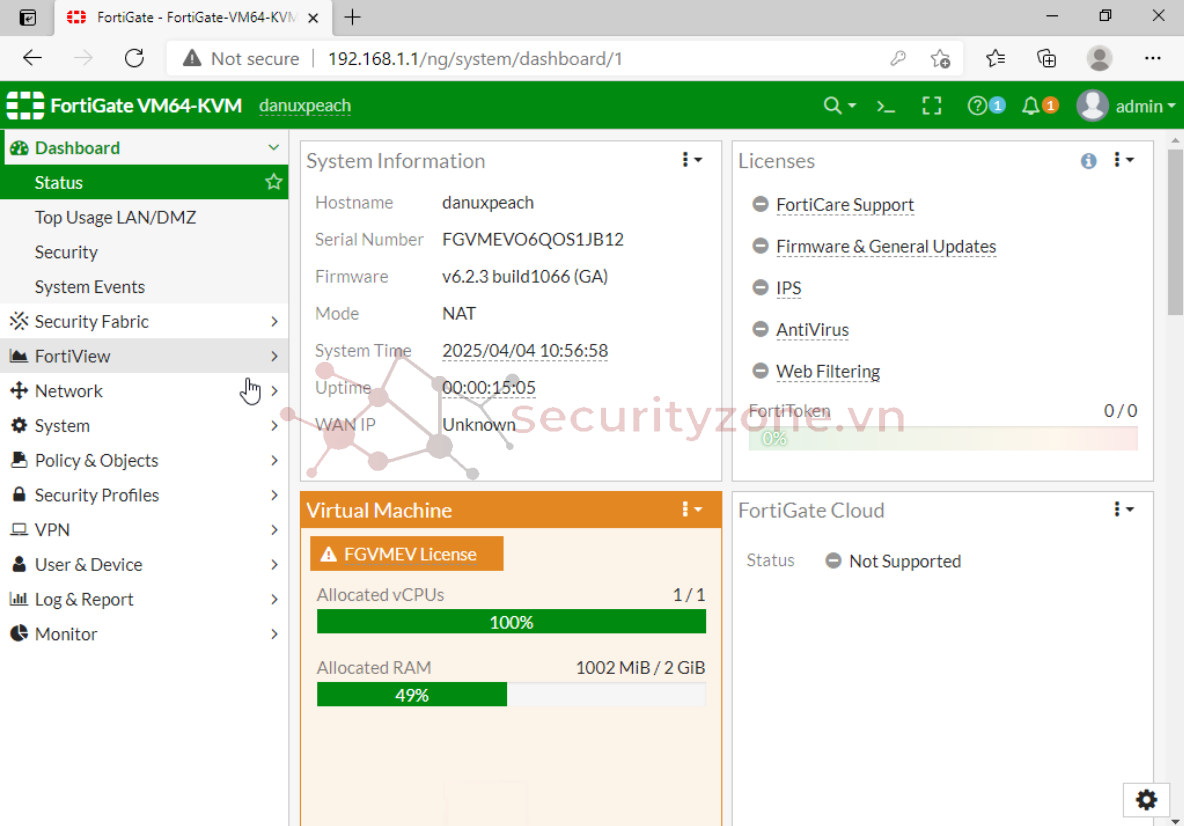Click the Status favorite star icon
The width and height of the screenshot is (1184, 826).
273,182
